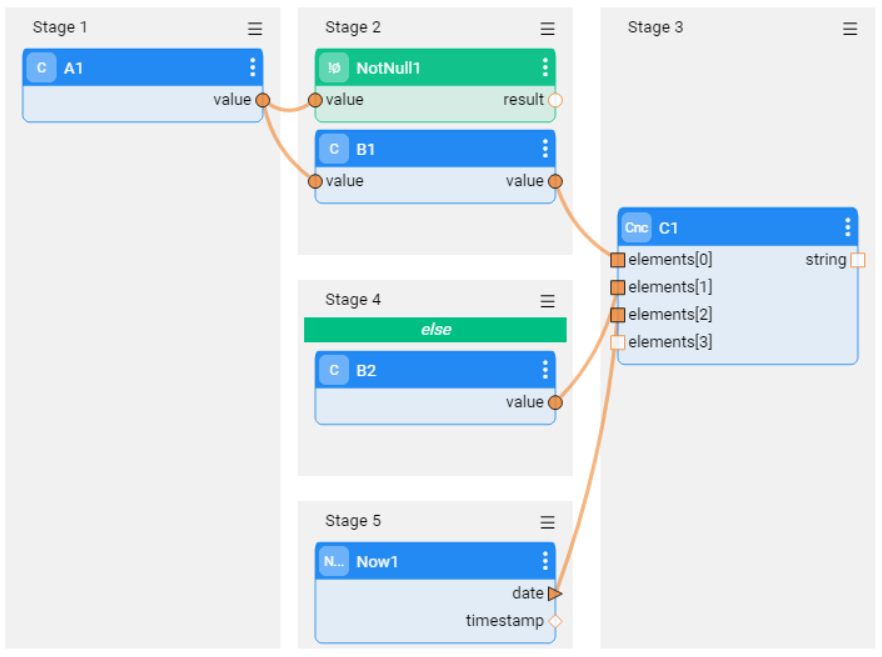
Task: Click the NotNull1 result output port
Action: [x=555, y=100]
